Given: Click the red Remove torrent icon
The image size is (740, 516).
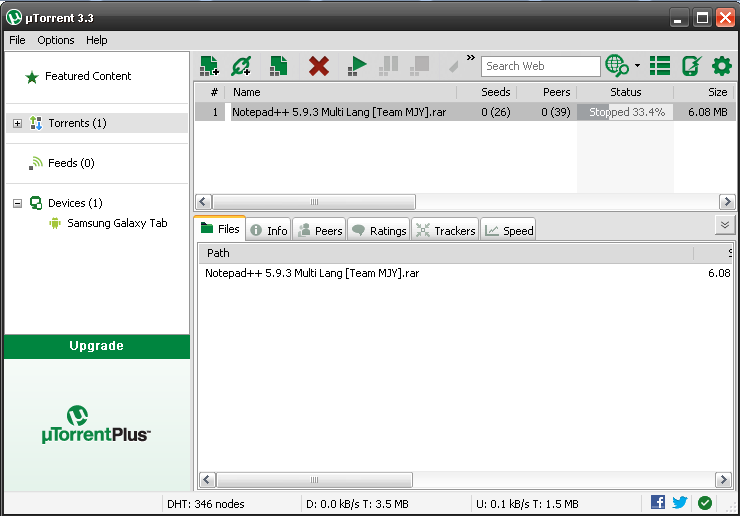Looking at the screenshot, I should pos(319,66).
